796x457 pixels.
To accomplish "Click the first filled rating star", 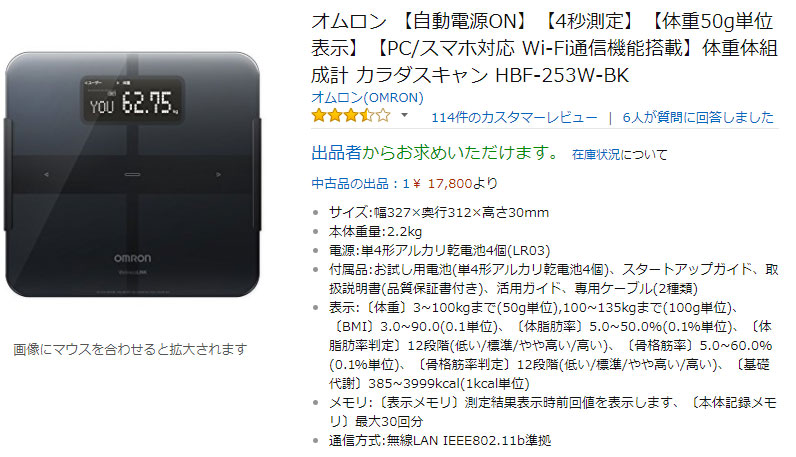I will (319, 116).
